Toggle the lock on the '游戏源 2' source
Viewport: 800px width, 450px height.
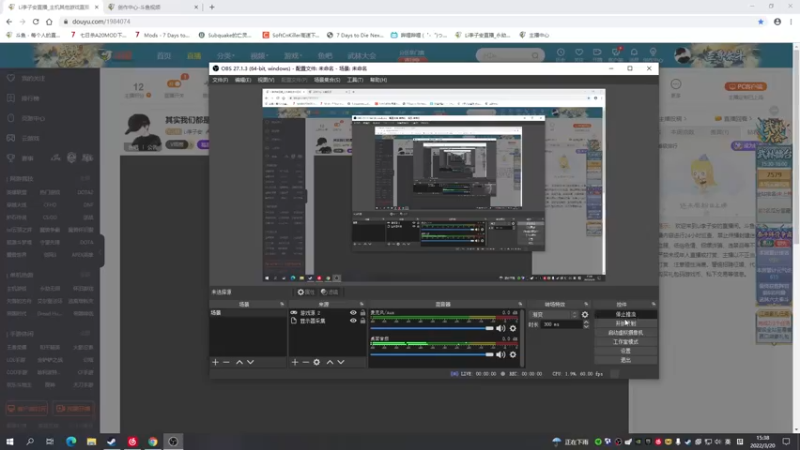point(363,313)
